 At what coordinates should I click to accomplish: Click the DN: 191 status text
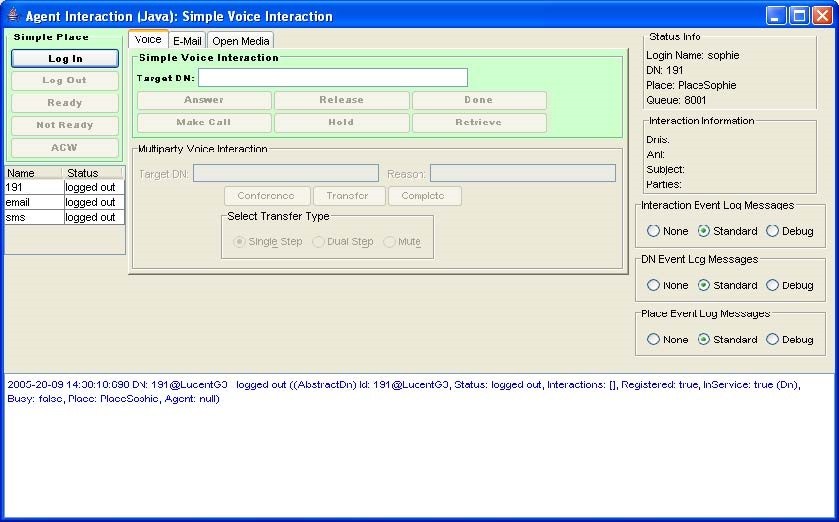pyautogui.click(x=665, y=70)
